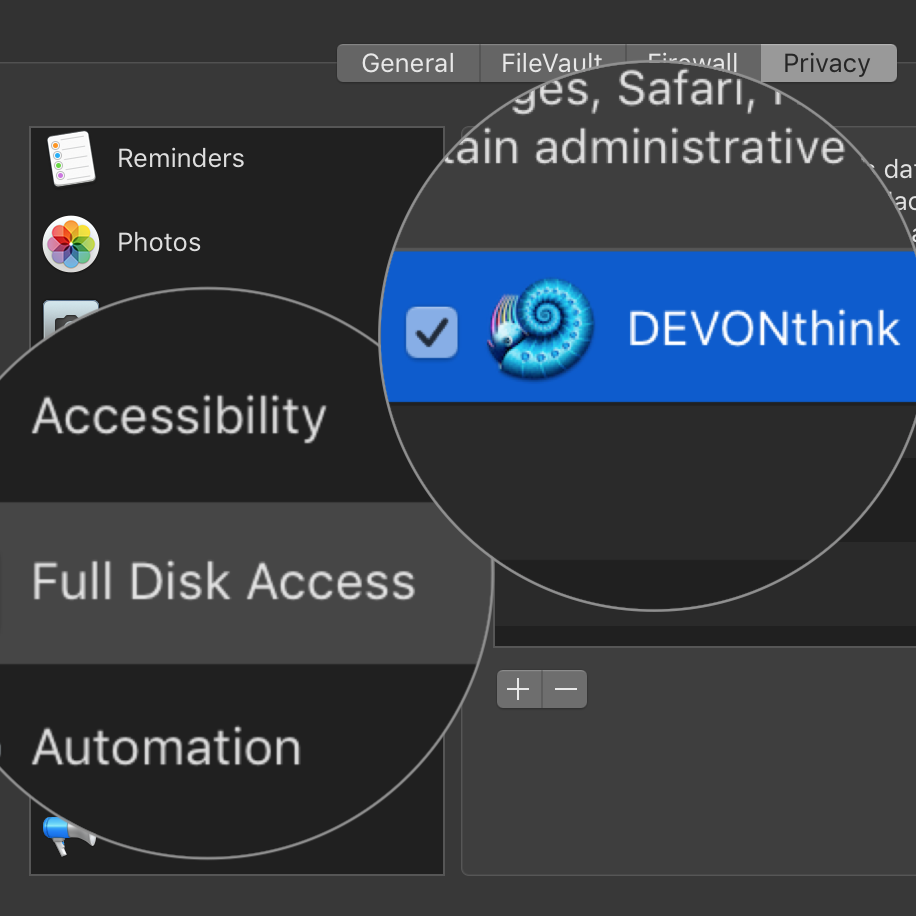Image resolution: width=916 pixels, height=916 pixels.
Task: Pick Automation in the magnified list
Action: pos(166,747)
